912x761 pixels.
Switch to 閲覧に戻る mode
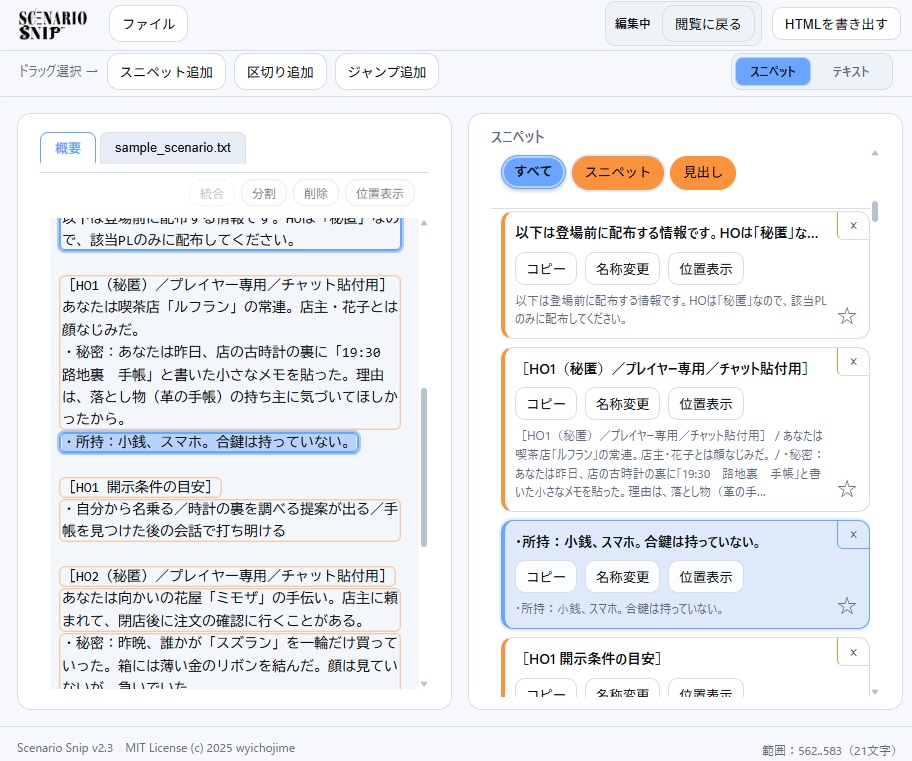click(x=708, y=24)
